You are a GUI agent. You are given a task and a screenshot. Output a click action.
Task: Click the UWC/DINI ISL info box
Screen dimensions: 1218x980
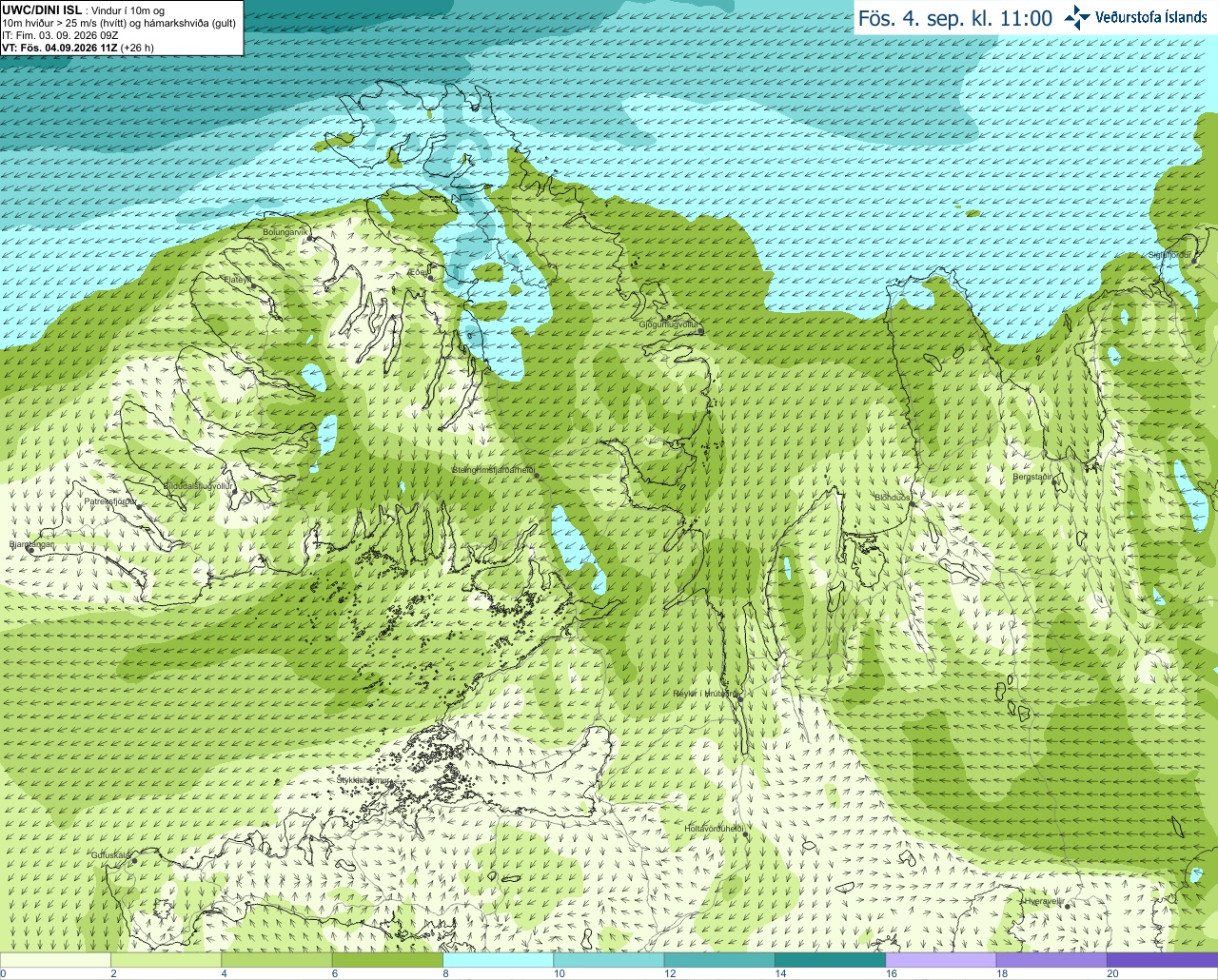pos(122,29)
